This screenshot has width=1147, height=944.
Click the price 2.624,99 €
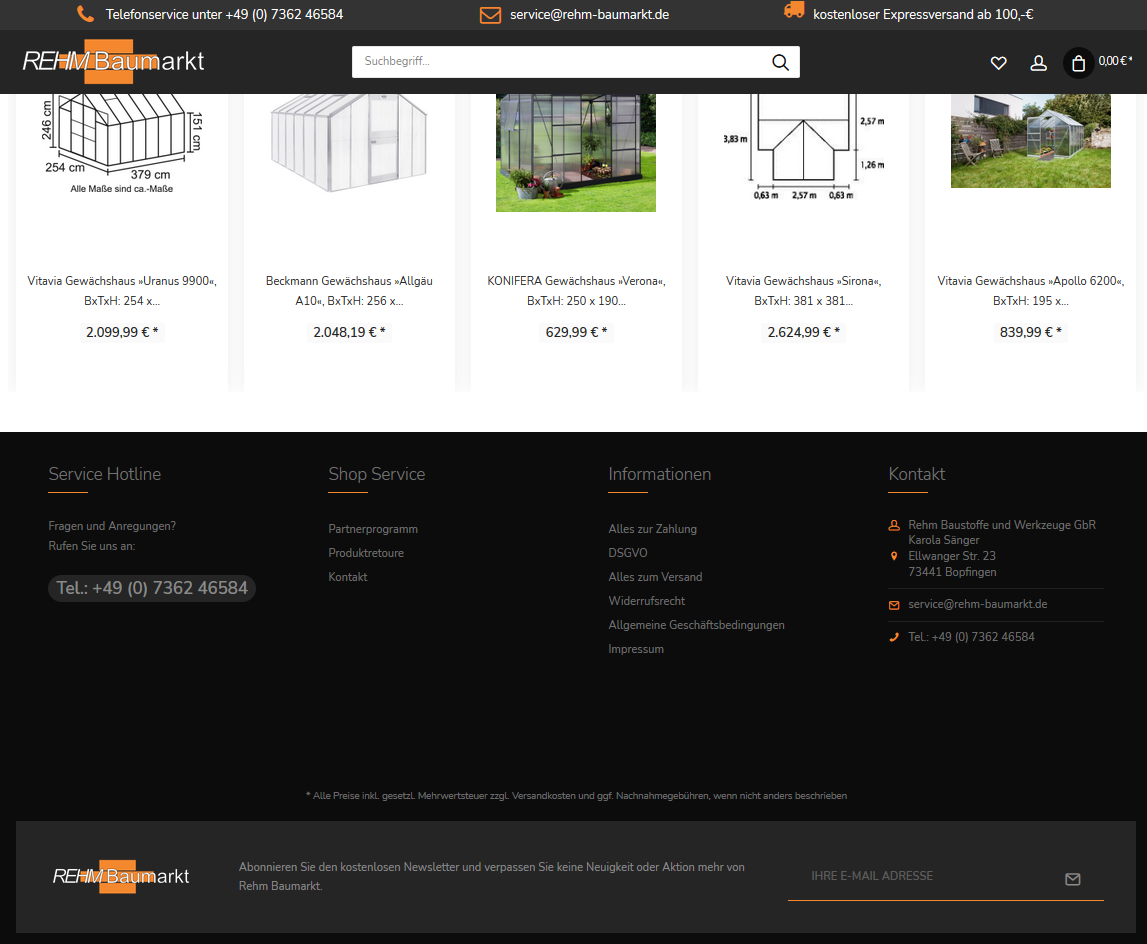tap(803, 332)
